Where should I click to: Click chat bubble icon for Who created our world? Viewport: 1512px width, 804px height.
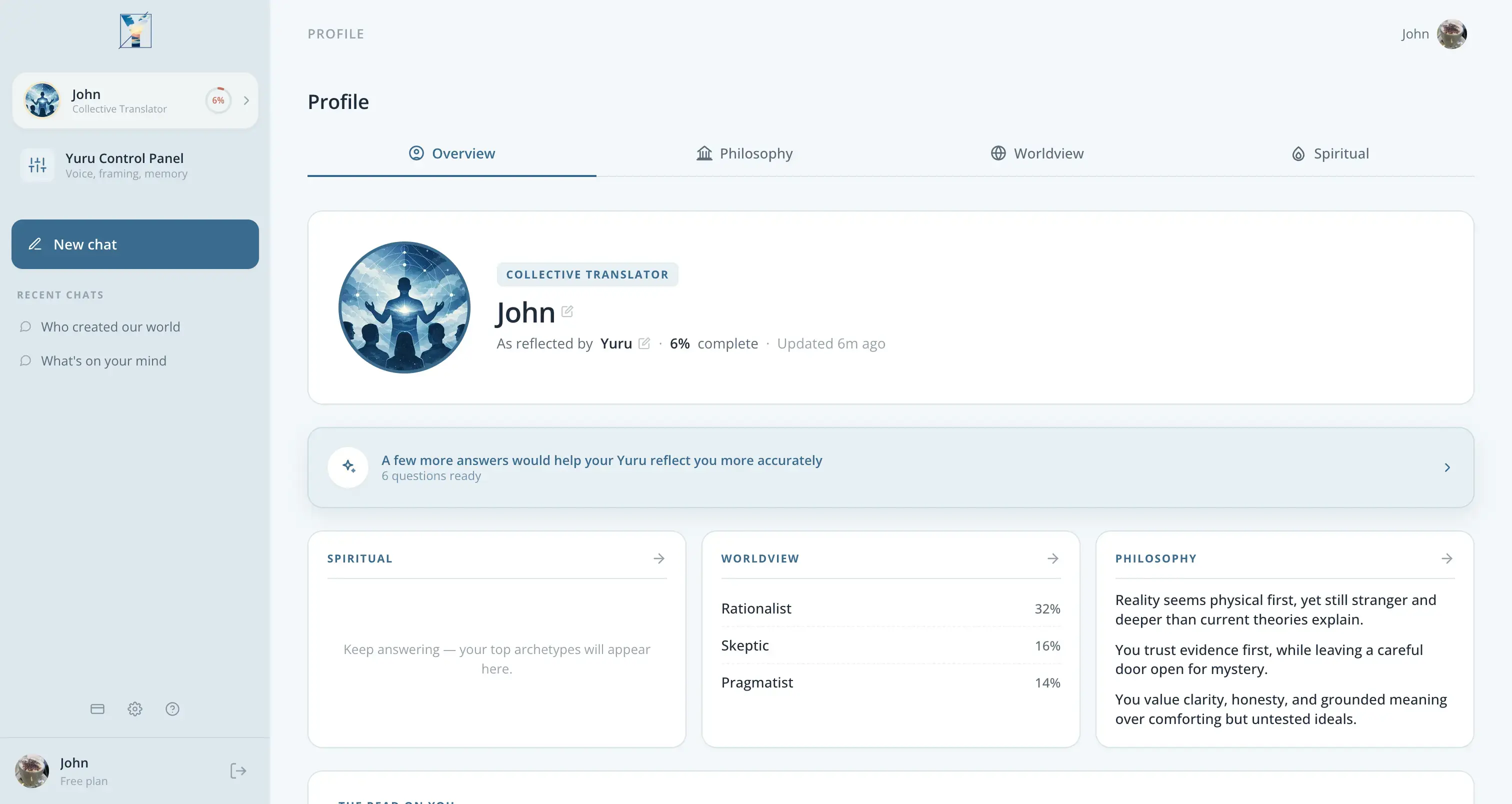(25, 327)
